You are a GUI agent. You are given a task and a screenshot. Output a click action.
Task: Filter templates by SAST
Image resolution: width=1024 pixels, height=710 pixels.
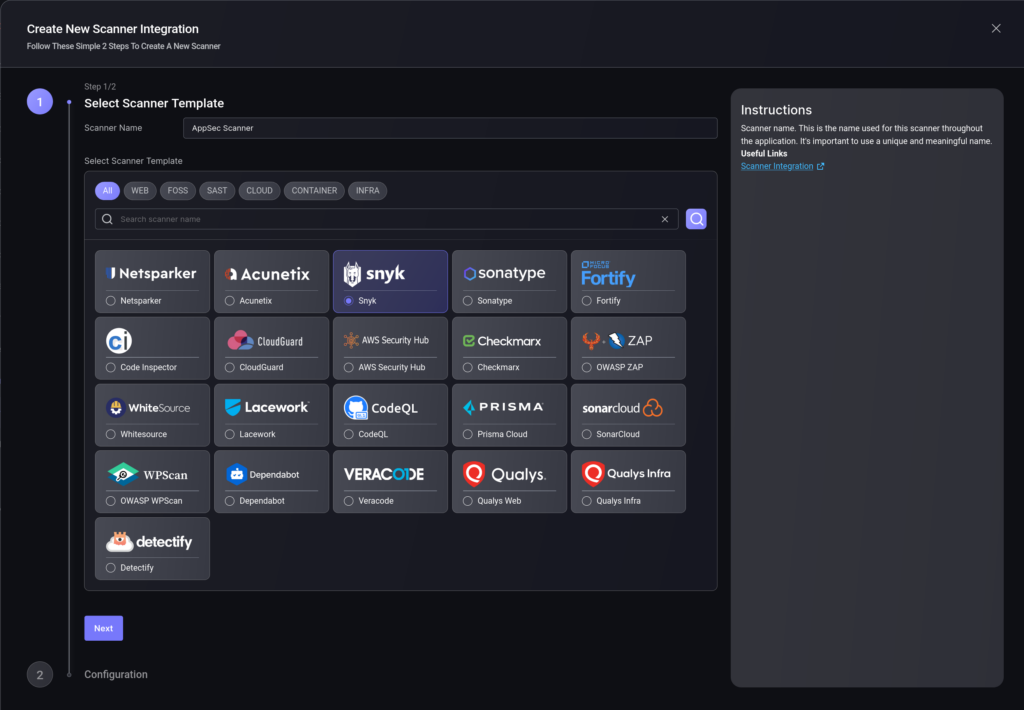pos(217,191)
